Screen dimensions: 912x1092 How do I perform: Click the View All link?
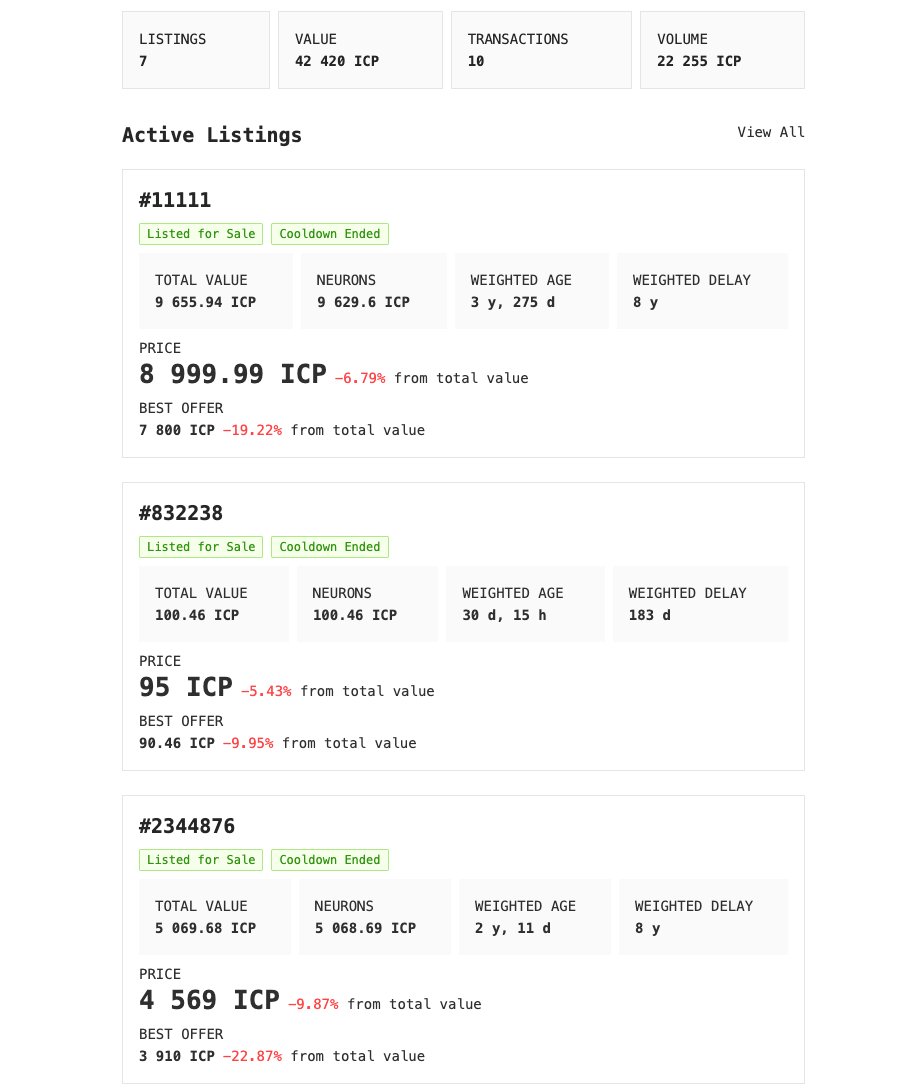[770, 132]
